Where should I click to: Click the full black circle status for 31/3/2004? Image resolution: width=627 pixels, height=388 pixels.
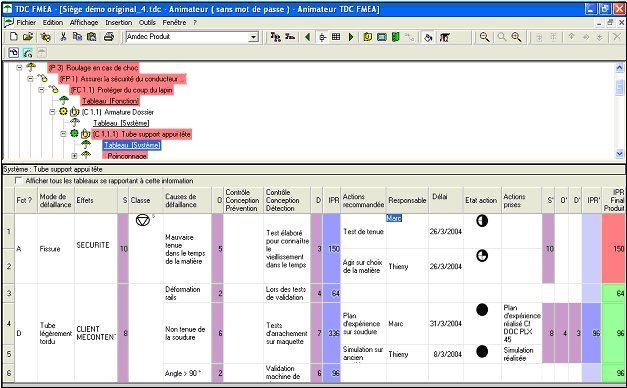click(x=482, y=309)
